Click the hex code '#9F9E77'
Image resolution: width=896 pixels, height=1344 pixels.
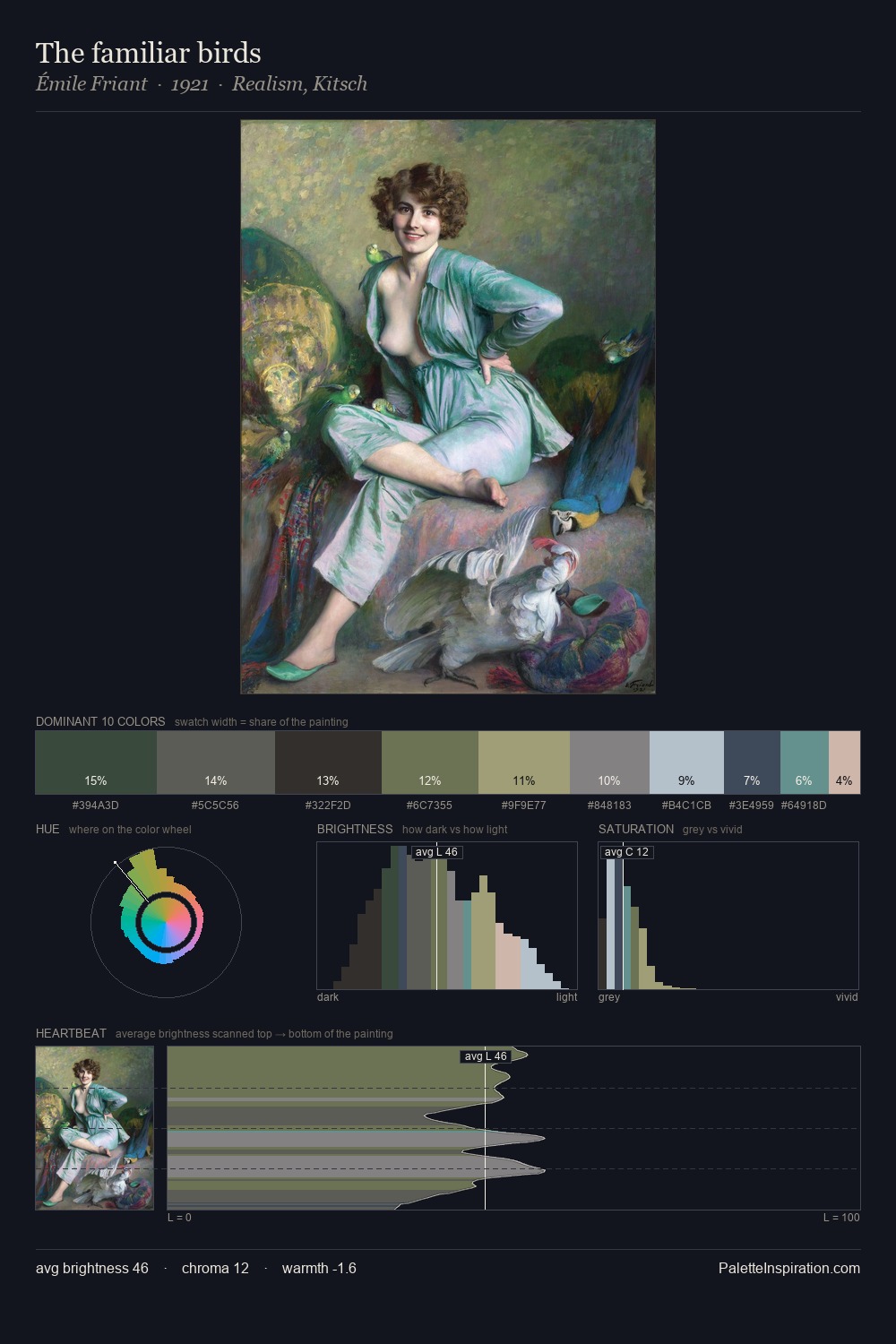tap(523, 805)
